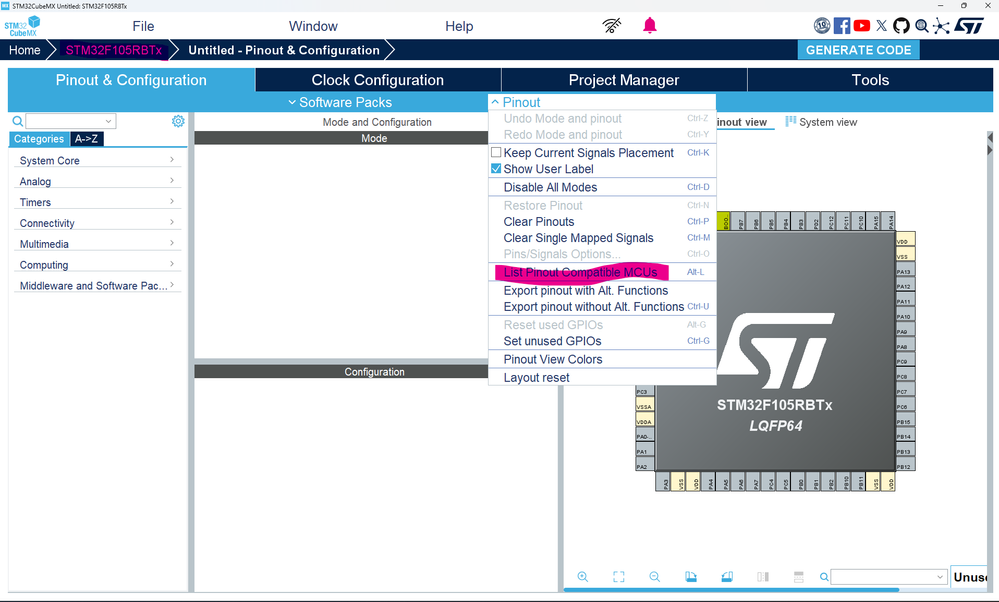Zoom in on the chip view
Viewport: 999px width, 602px height.
point(582,577)
